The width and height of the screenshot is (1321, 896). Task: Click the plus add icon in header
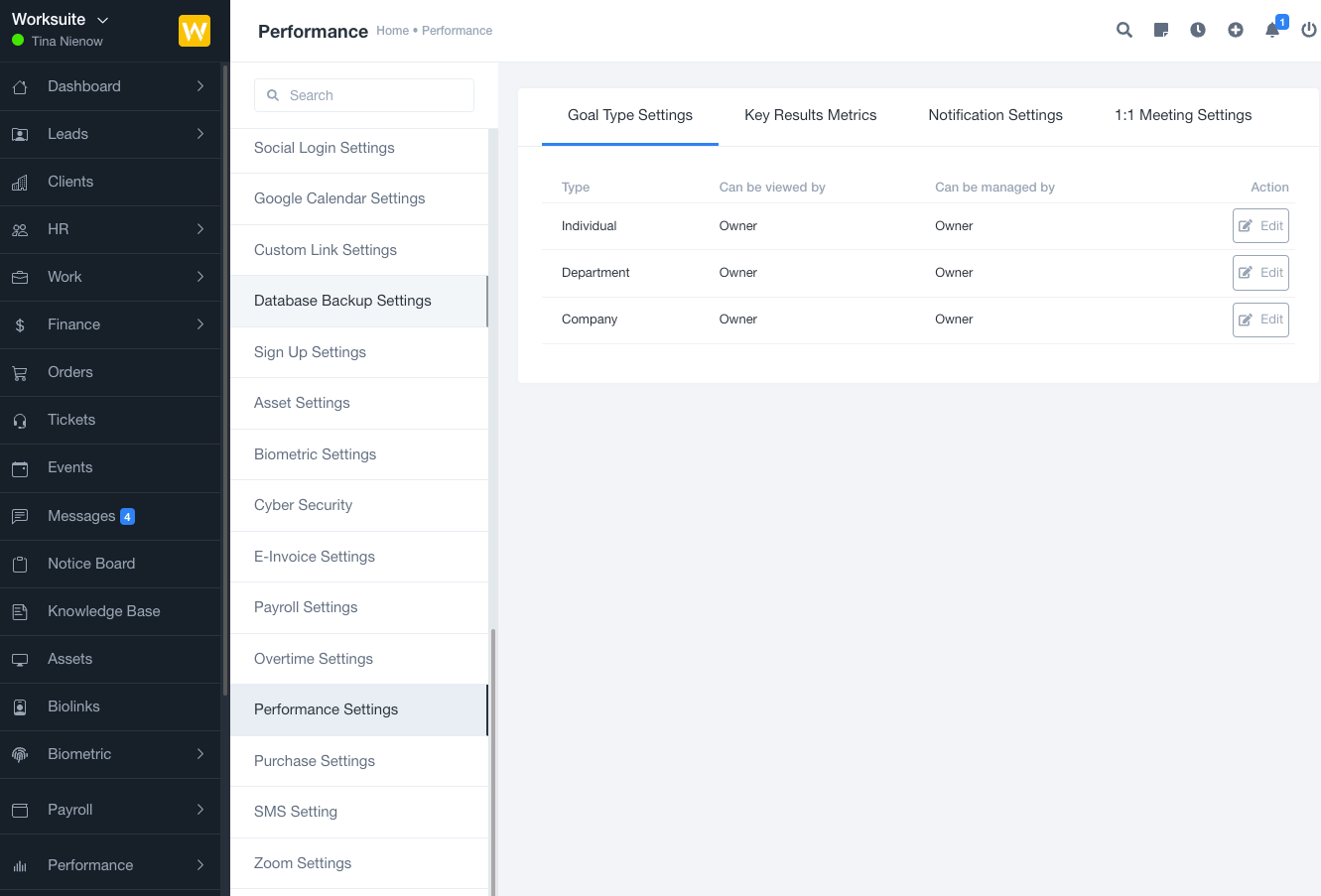click(x=1236, y=30)
